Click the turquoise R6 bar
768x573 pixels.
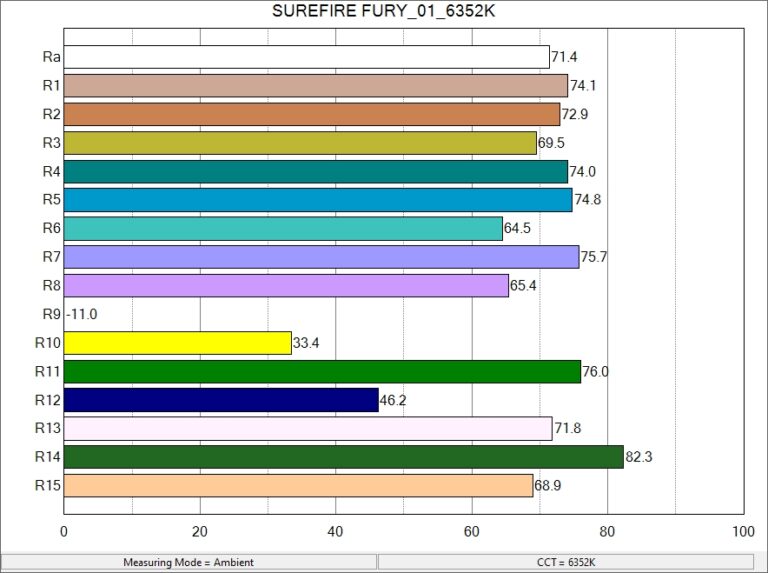tap(283, 228)
